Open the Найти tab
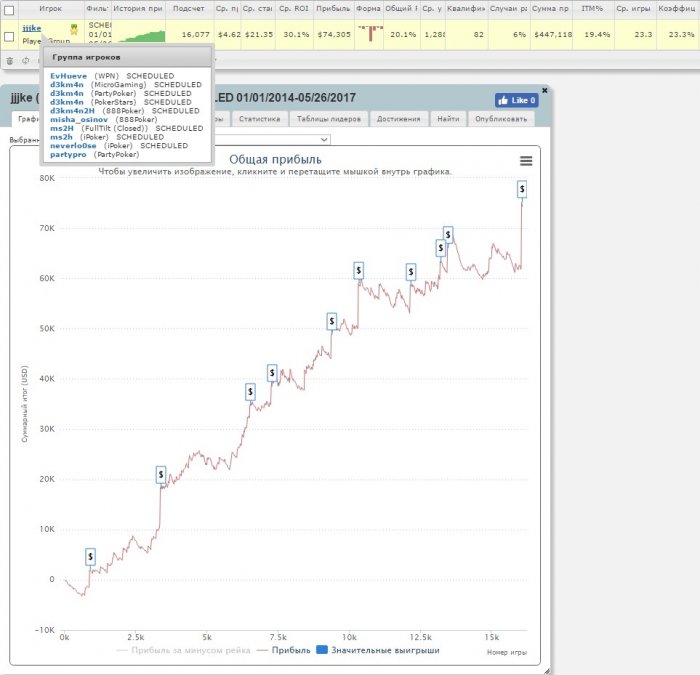 [x=448, y=119]
